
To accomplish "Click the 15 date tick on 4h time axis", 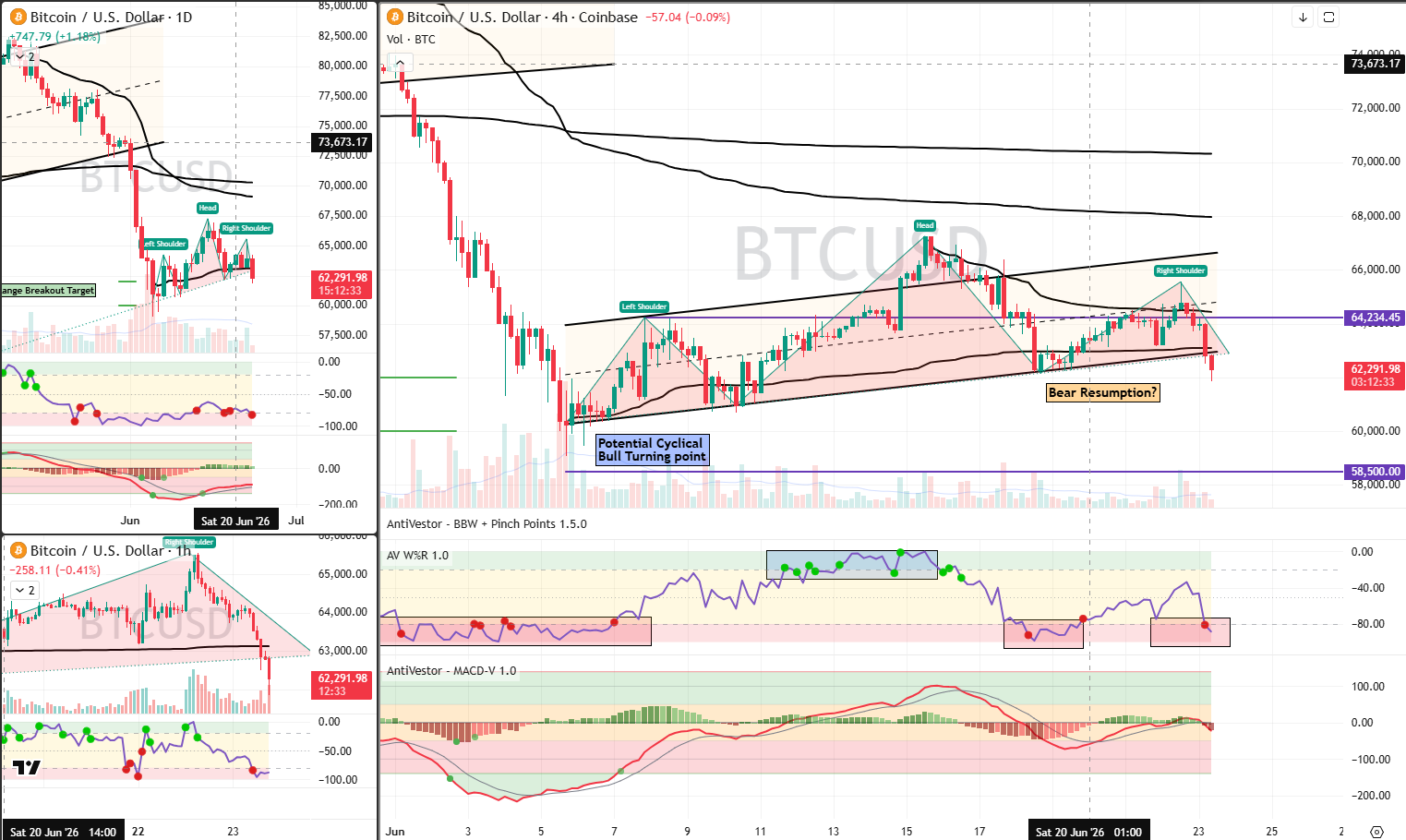I will pyautogui.click(x=907, y=832).
